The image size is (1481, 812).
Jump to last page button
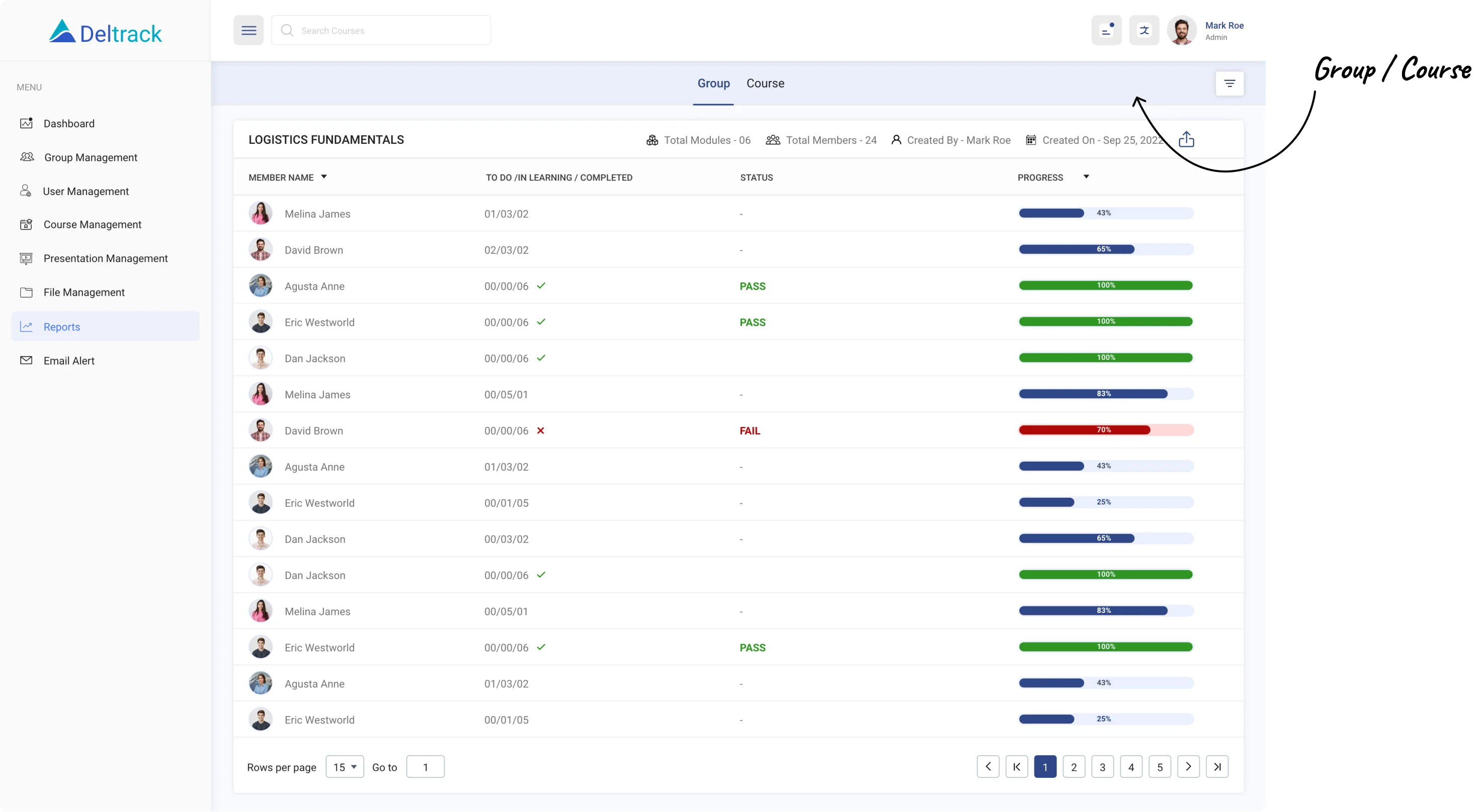[x=1216, y=767]
